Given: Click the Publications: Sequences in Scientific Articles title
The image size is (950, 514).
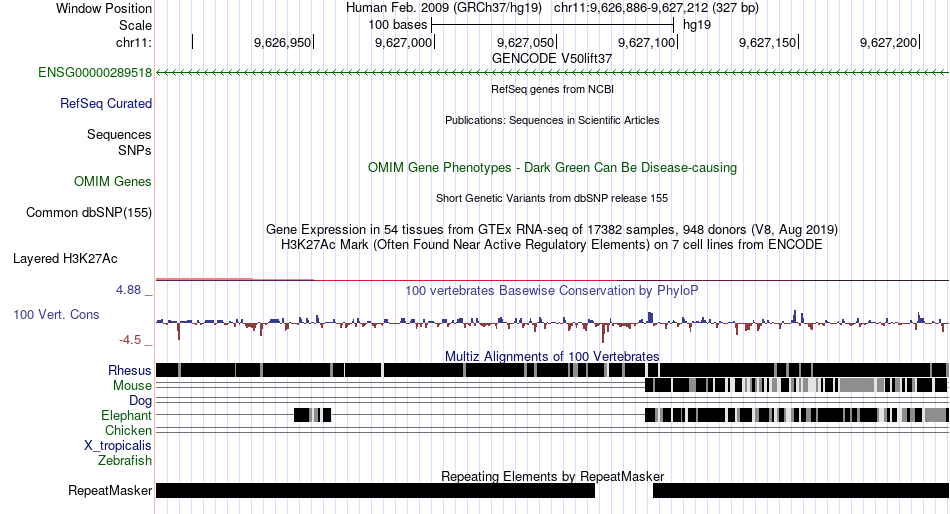Looking at the screenshot, I should [x=552, y=120].
